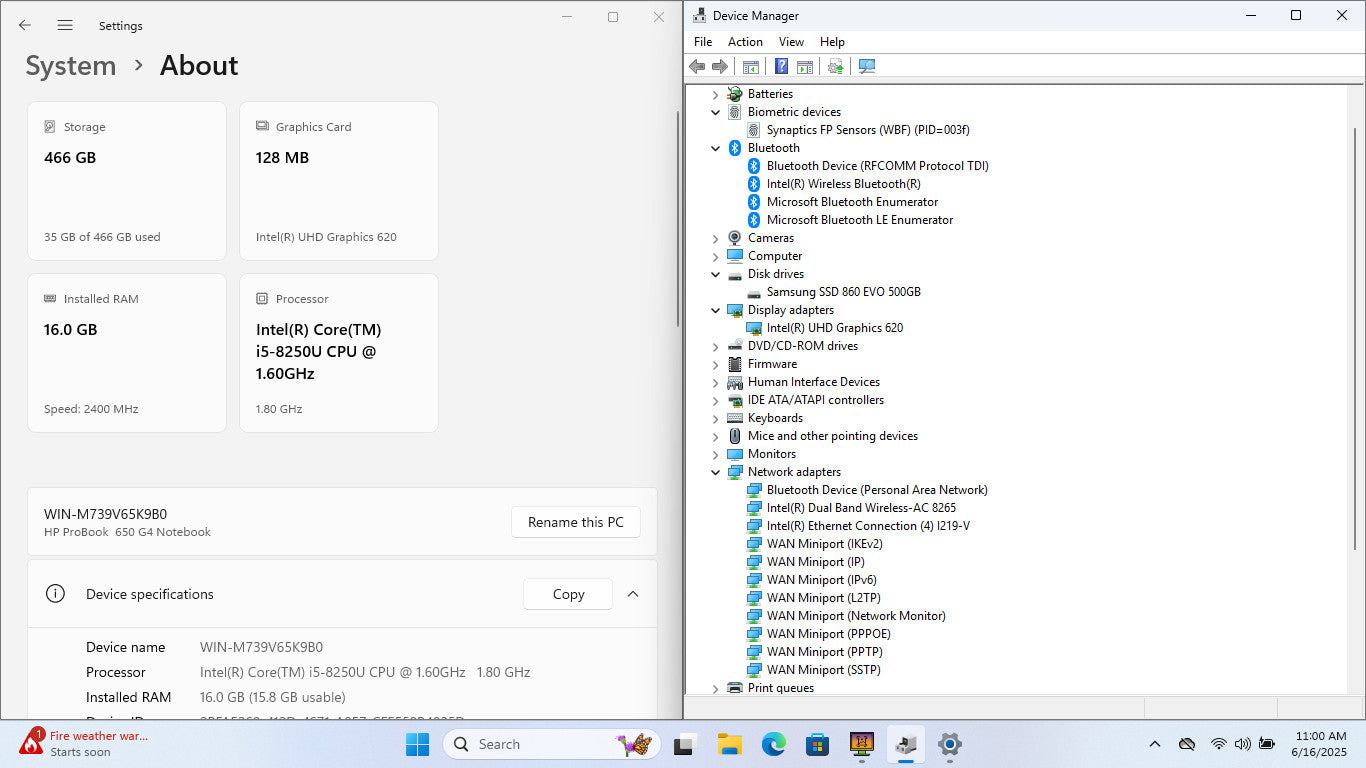Select the Firmware category icon
The image size is (1366, 768).
[735, 364]
